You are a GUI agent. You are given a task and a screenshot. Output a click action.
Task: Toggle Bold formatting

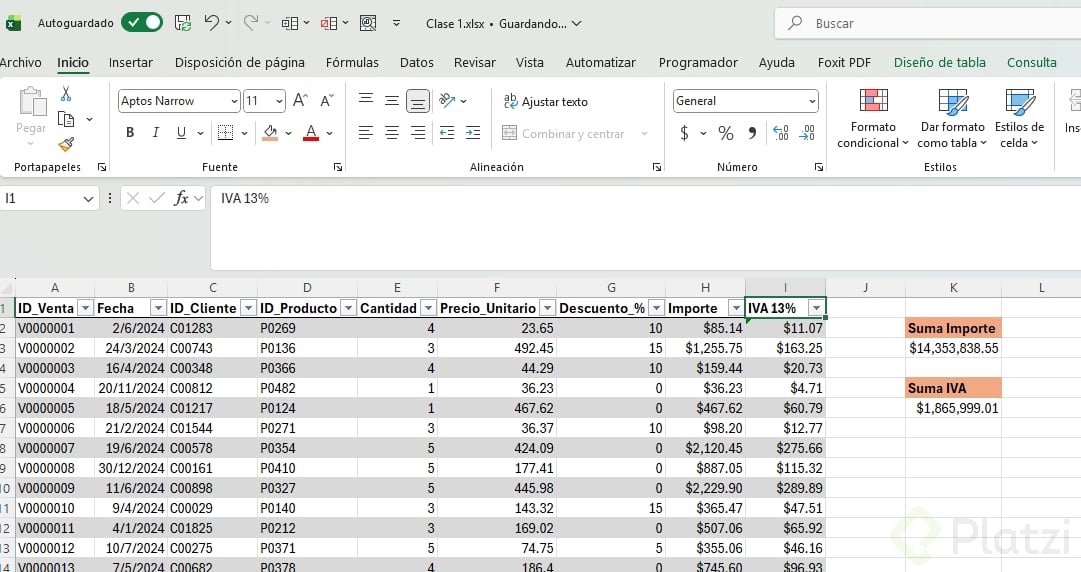point(130,133)
